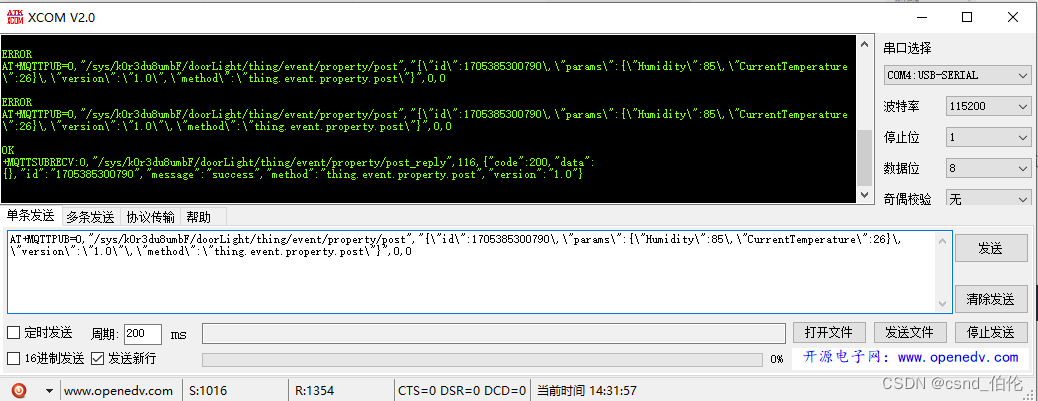The image size is (1038, 401).
Task: Click the file path input field
Action: click(x=494, y=334)
